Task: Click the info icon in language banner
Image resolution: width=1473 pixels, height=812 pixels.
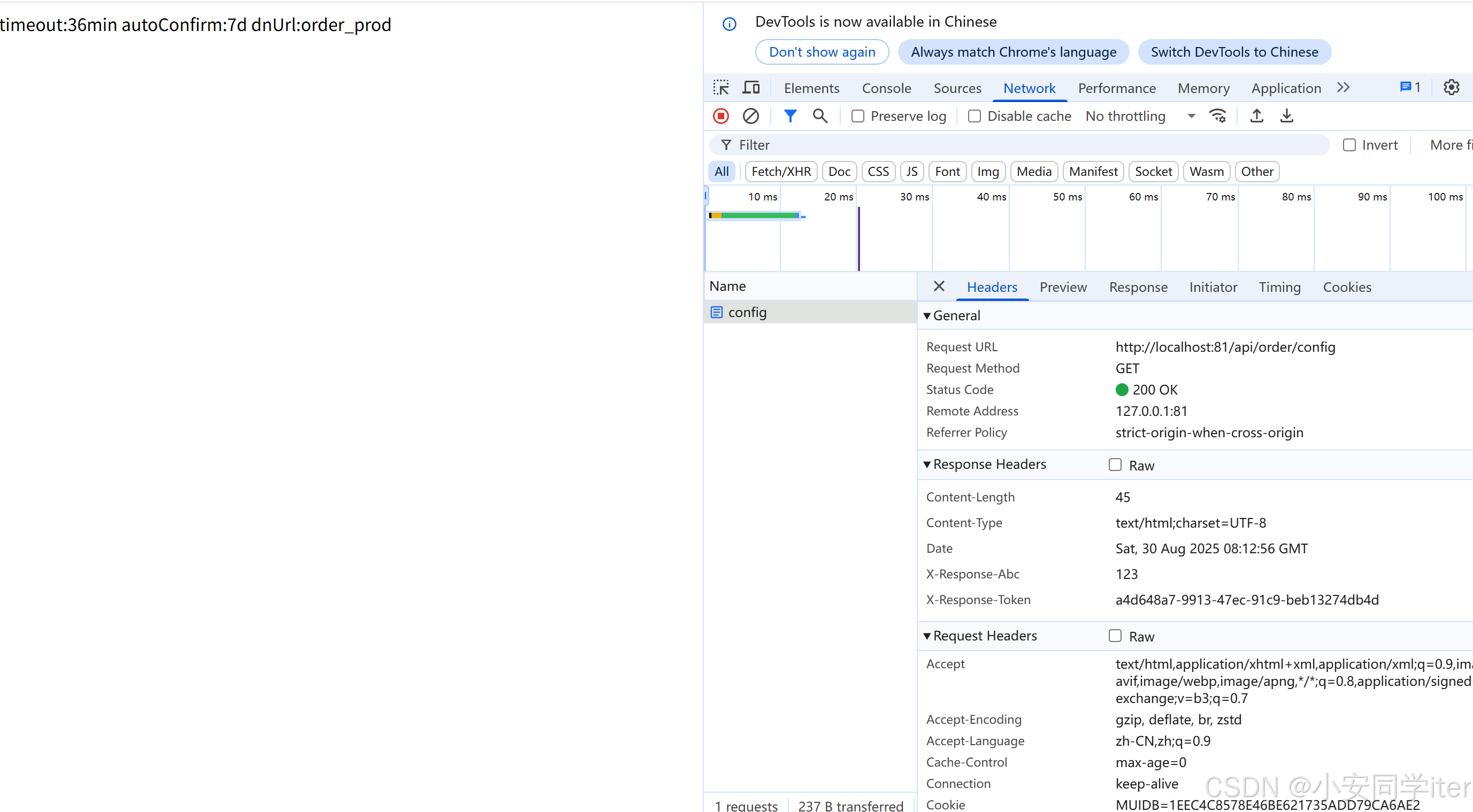Action: pos(729,24)
